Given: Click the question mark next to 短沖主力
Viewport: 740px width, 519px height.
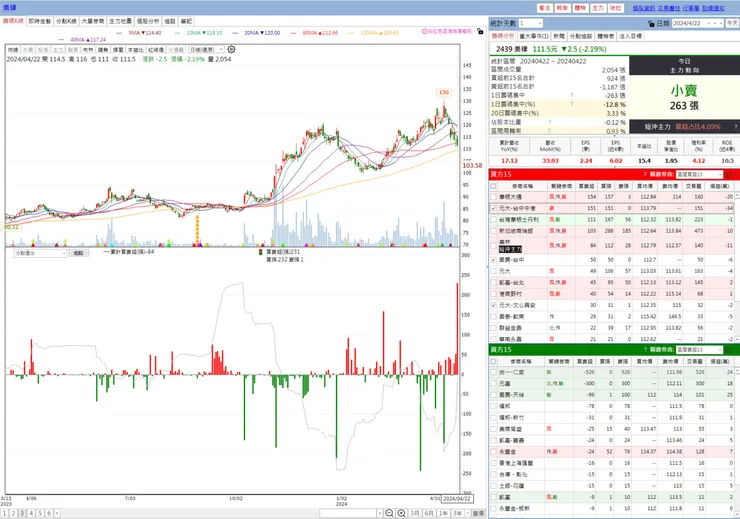Looking at the screenshot, I should pyautogui.click(x=735, y=126).
